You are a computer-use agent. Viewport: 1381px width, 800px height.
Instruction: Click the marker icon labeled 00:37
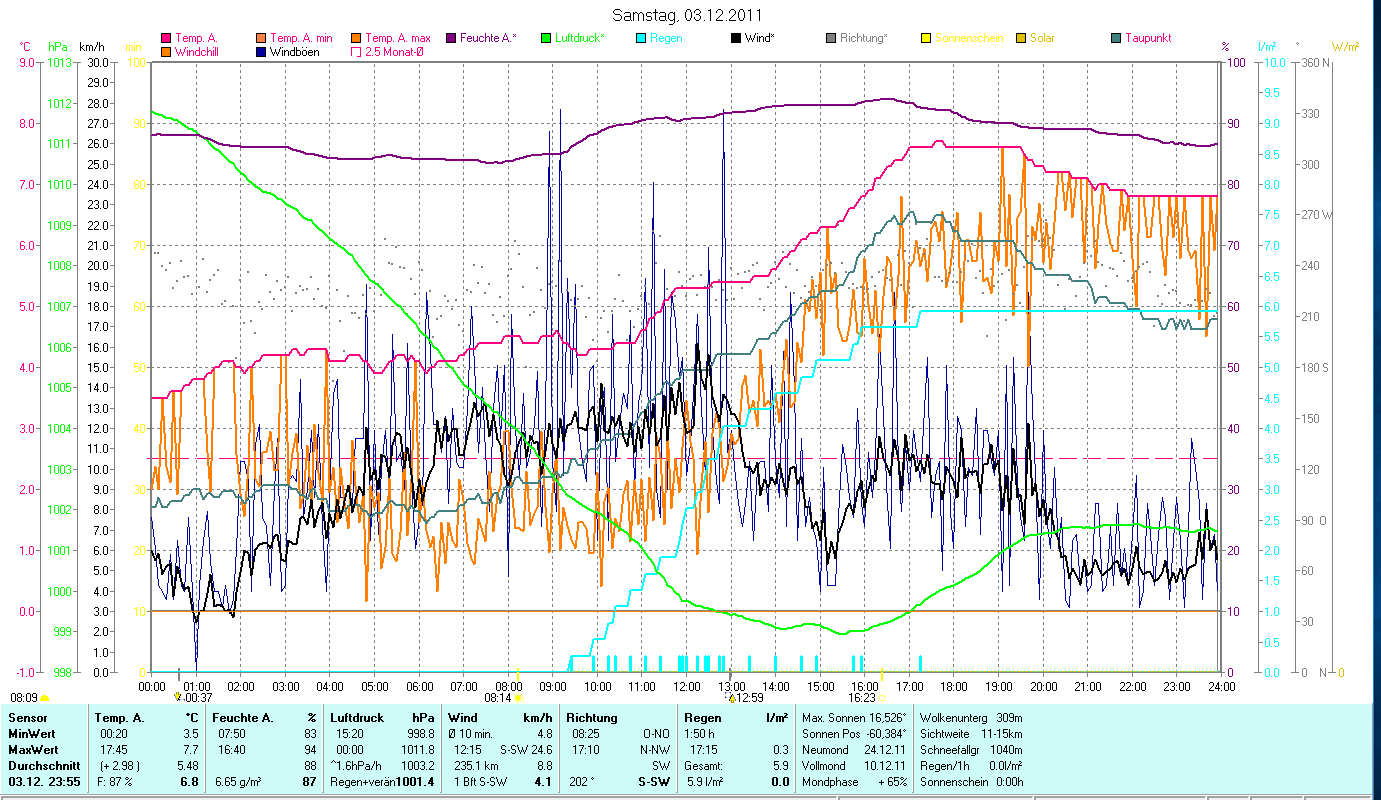coord(178,697)
